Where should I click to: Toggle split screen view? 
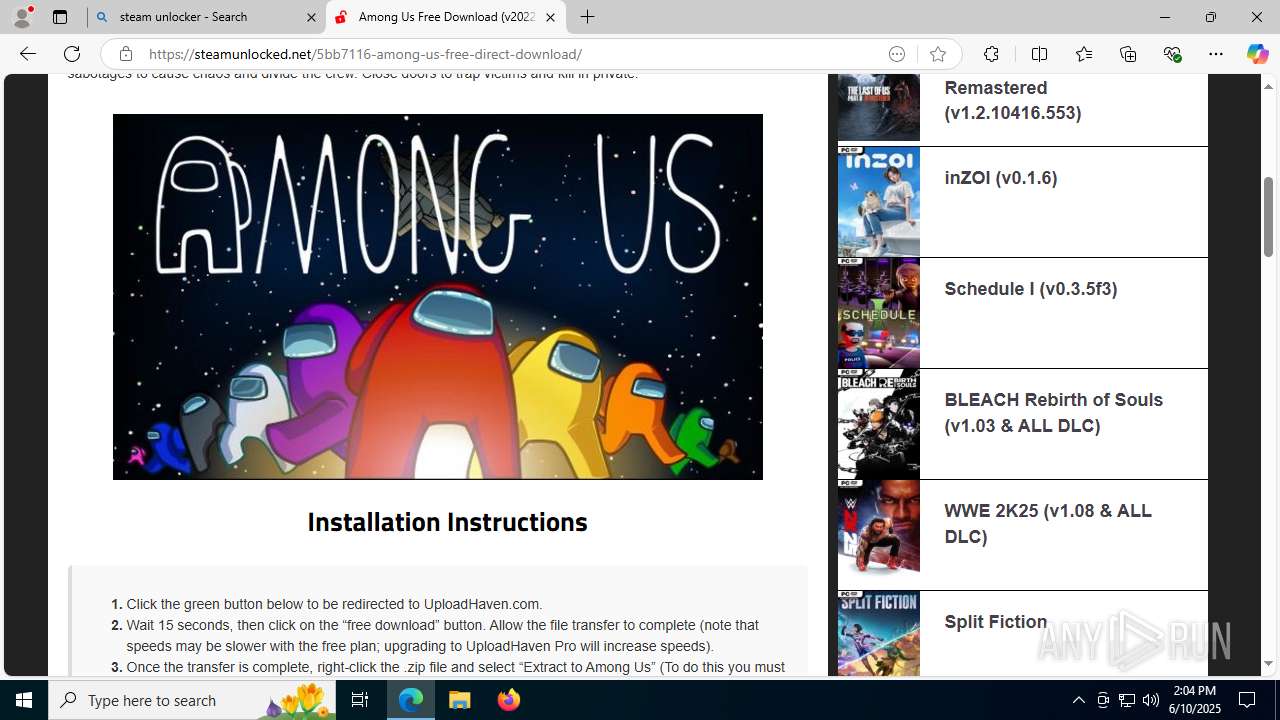click(x=1039, y=54)
